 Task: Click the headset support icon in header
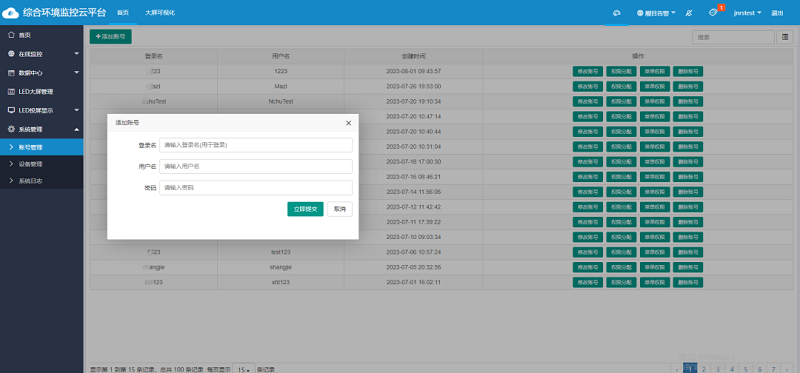click(616, 13)
